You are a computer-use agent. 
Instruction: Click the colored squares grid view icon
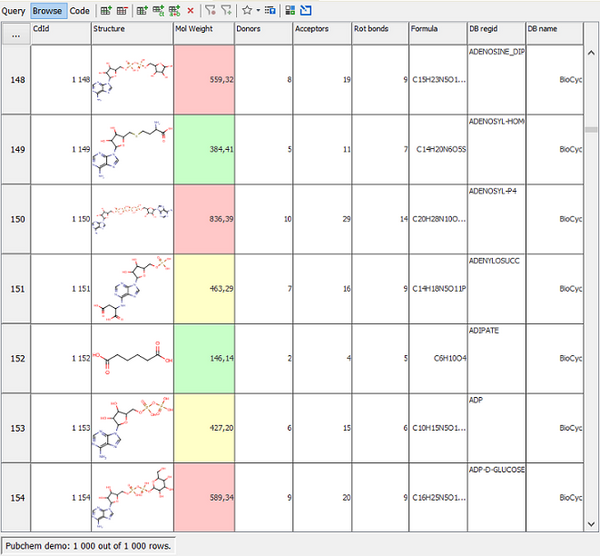pos(289,10)
